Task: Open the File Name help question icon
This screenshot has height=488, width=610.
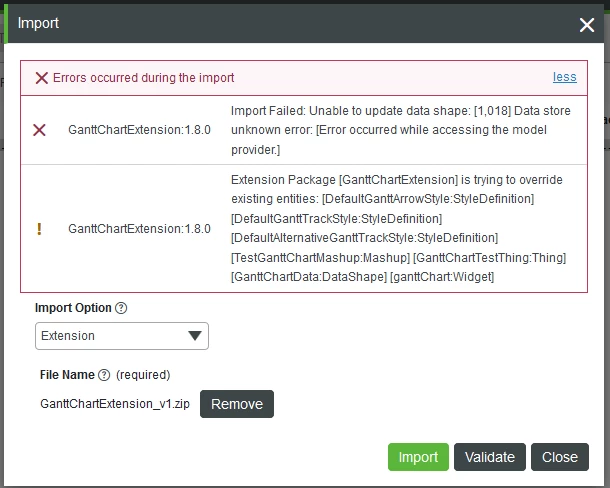Action: (x=104, y=375)
